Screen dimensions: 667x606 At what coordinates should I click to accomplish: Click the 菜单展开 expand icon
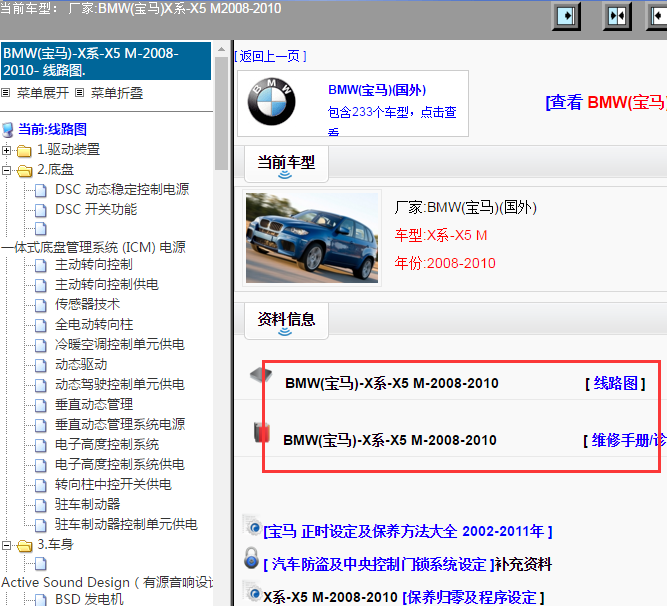point(6,92)
